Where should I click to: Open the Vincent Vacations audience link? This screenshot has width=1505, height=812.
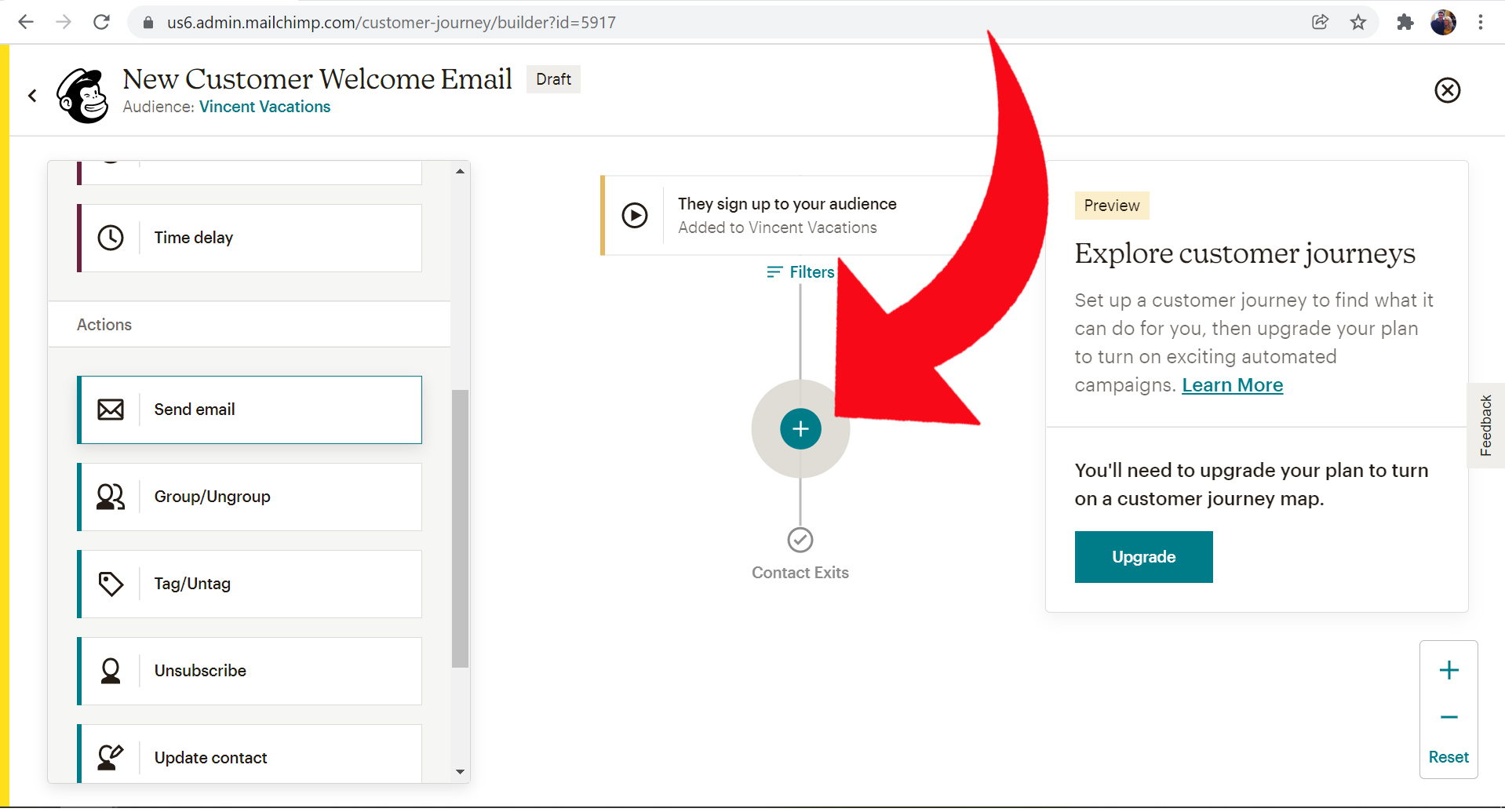(264, 107)
